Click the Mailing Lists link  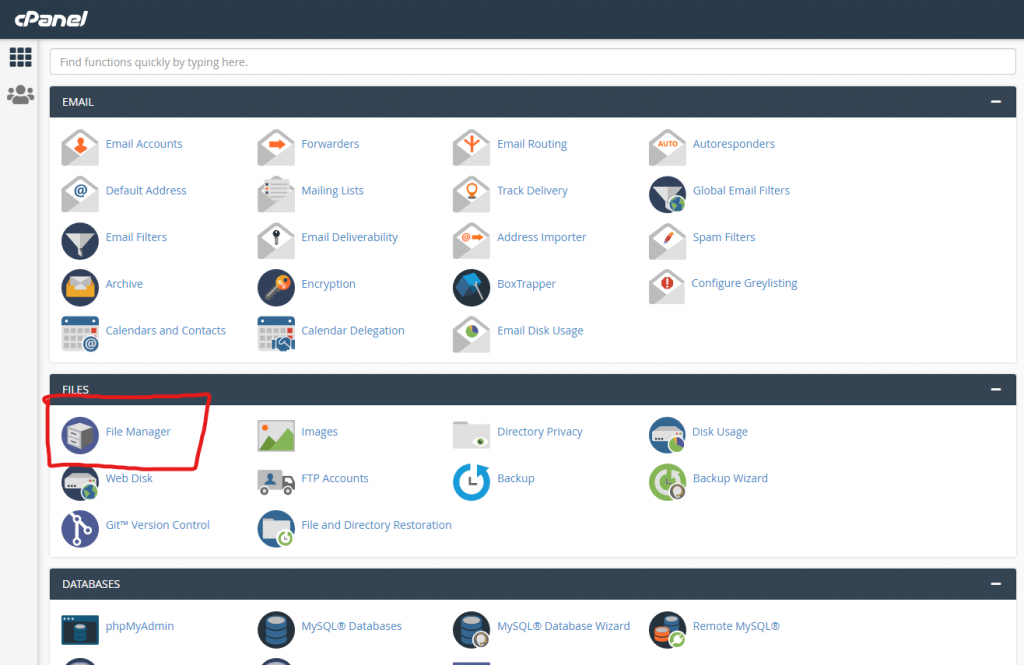click(x=332, y=191)
